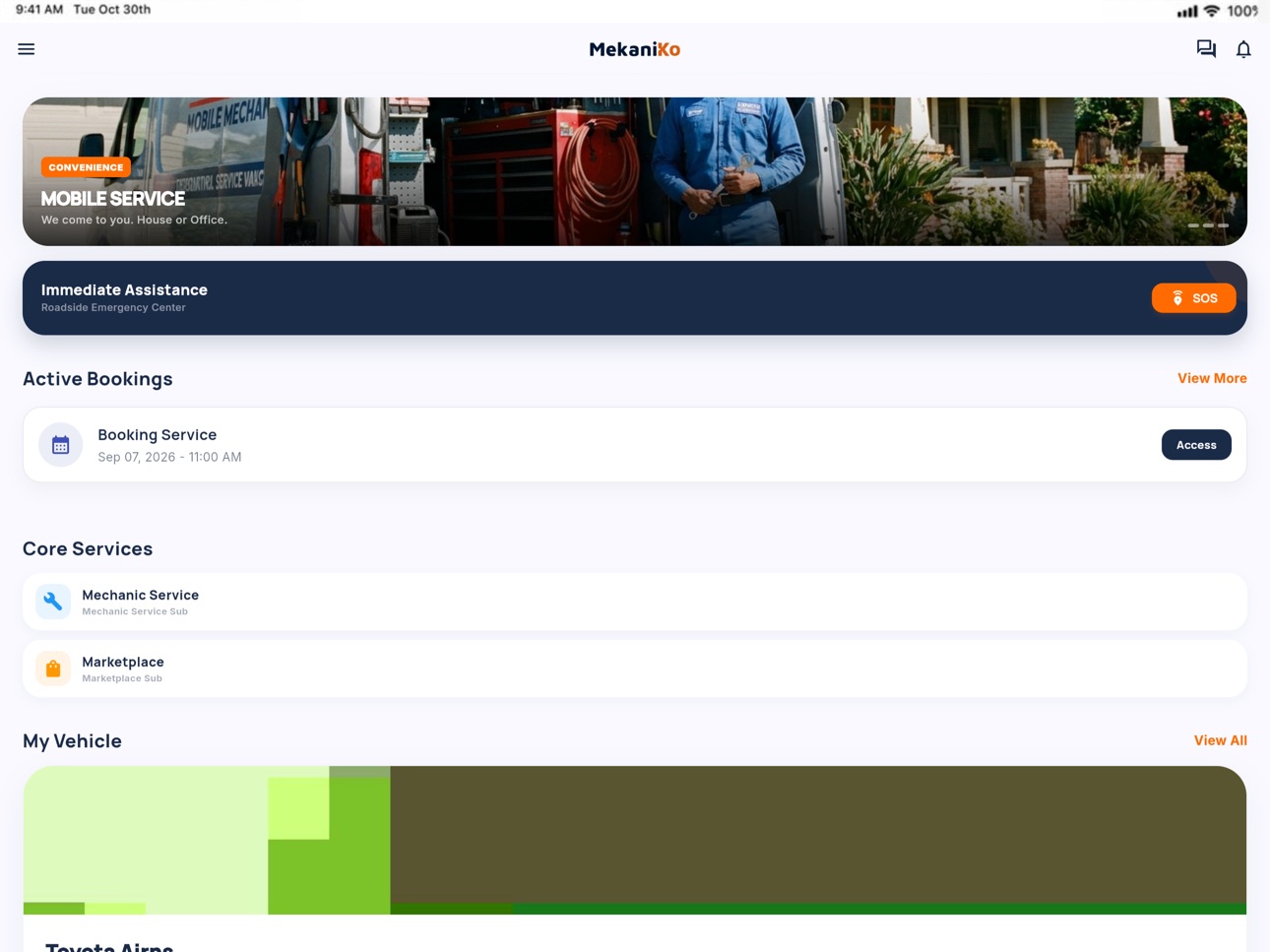Tap the My Vehicle heading

coord(72,740)
